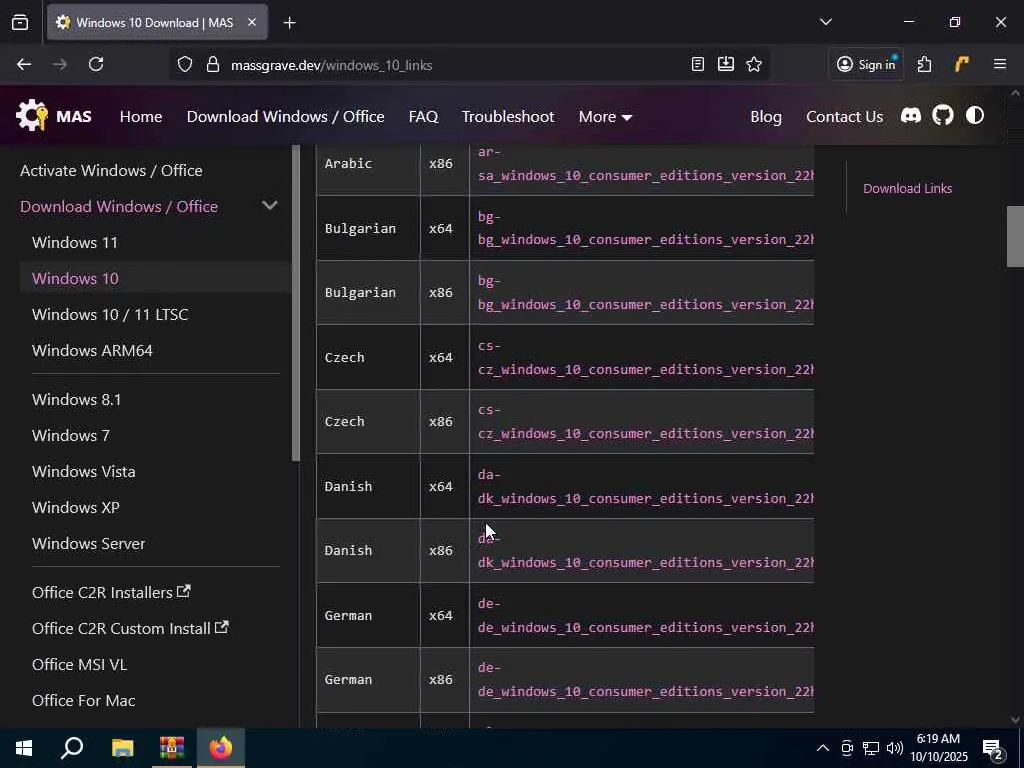Collapse Download Windows / Office sidebar chevron

coord(270,206)
